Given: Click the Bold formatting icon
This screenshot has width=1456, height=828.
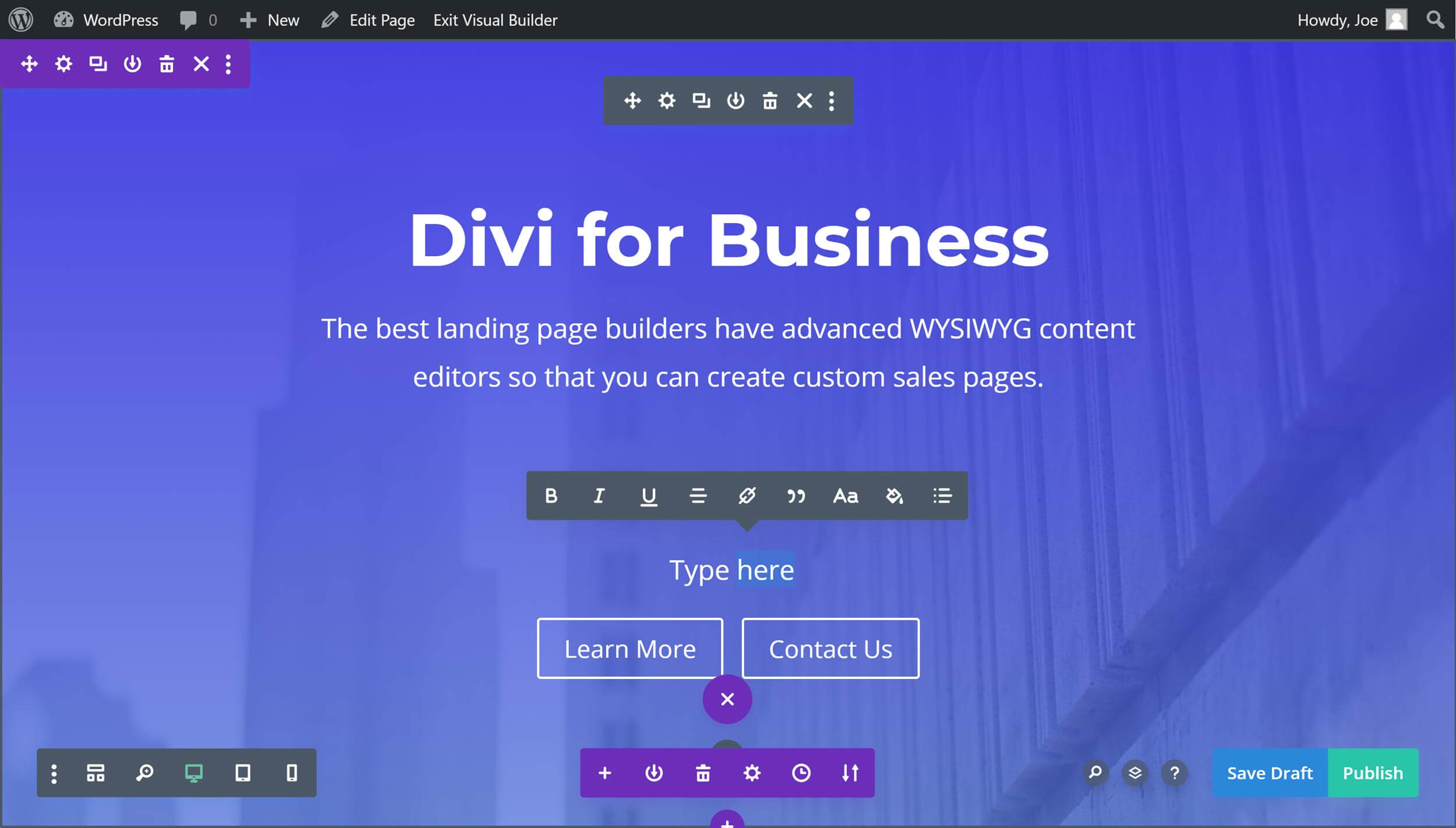Looking at the screenshot, I should click(550, 496).
